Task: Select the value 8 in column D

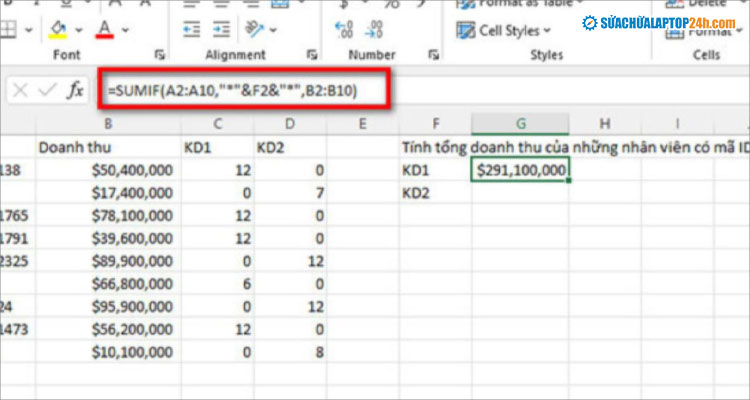Action: 290,353
